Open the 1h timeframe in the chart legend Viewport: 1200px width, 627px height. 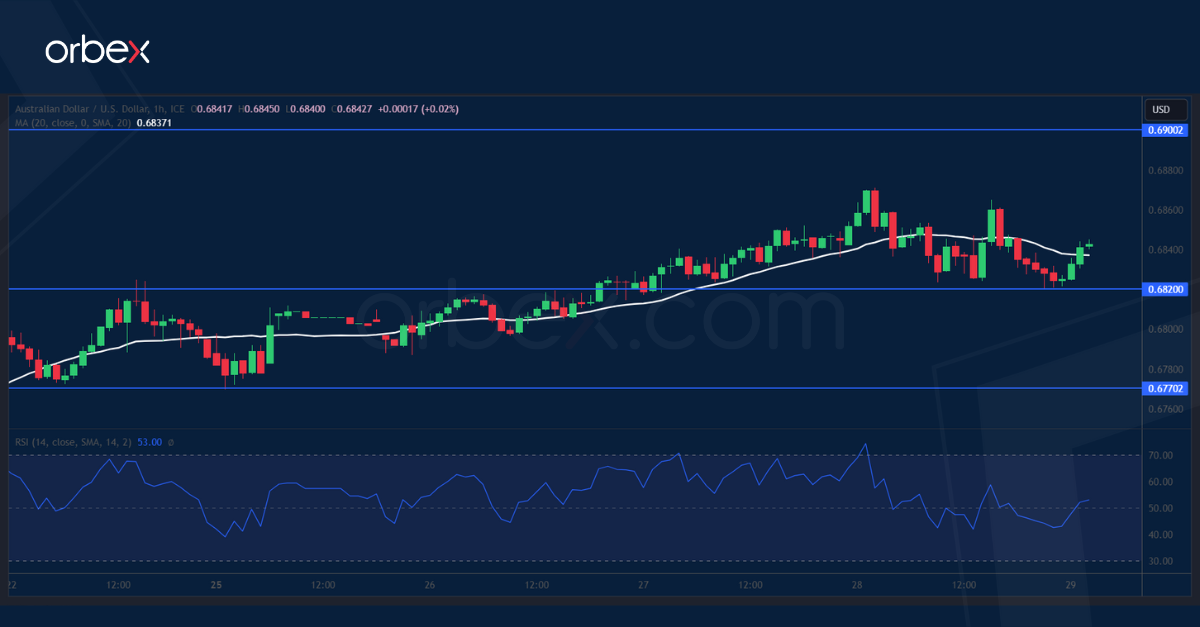pos(158,108)
